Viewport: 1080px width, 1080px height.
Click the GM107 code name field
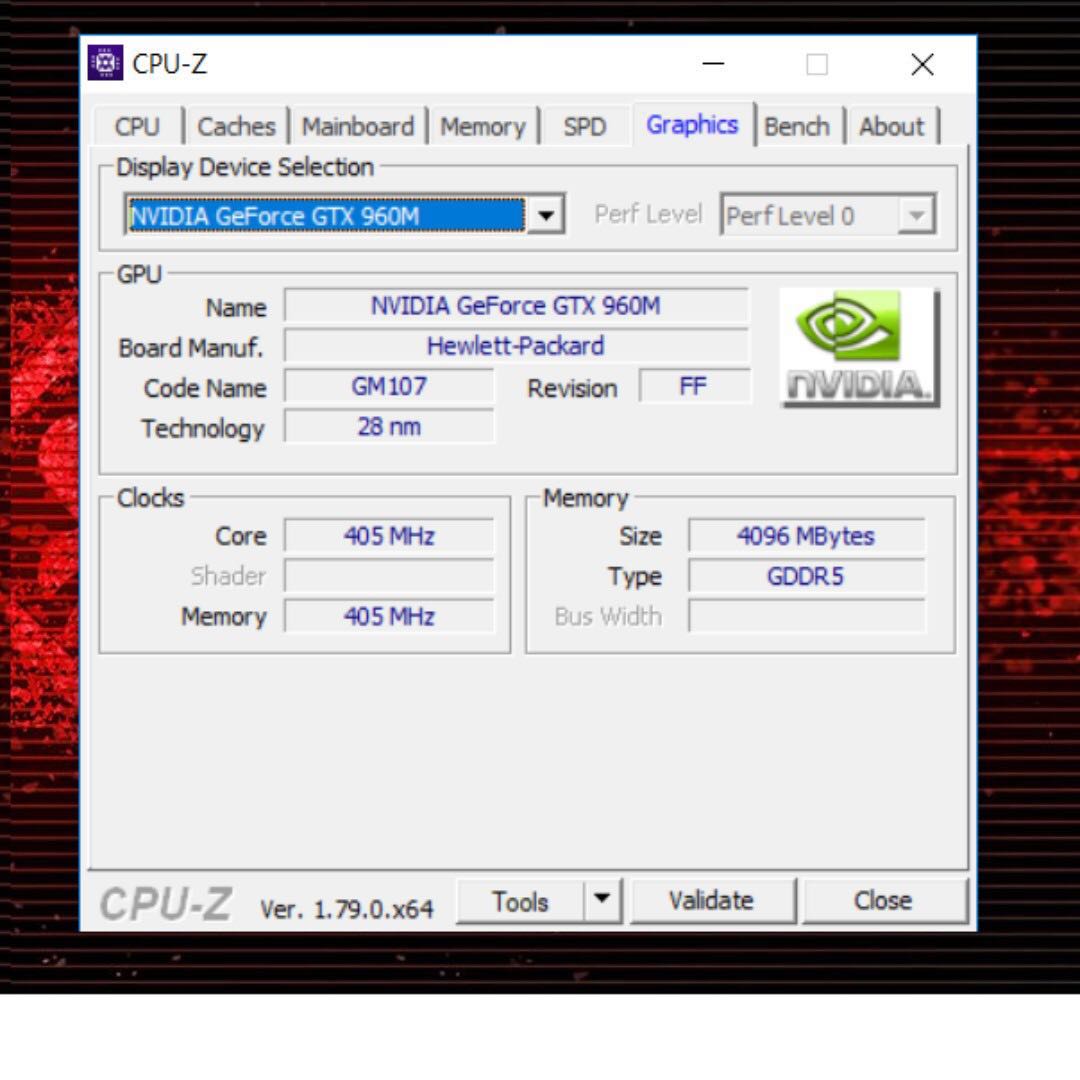pos(389,386)
